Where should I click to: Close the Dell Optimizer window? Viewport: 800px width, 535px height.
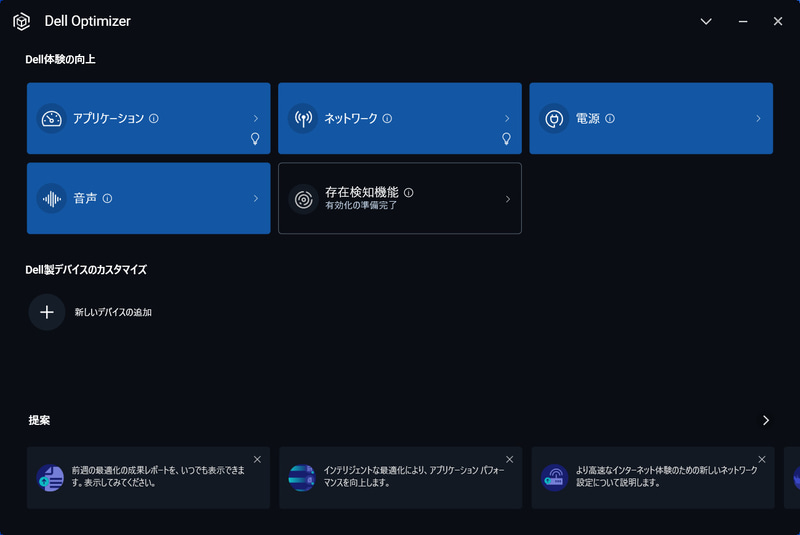pos(778,21)
